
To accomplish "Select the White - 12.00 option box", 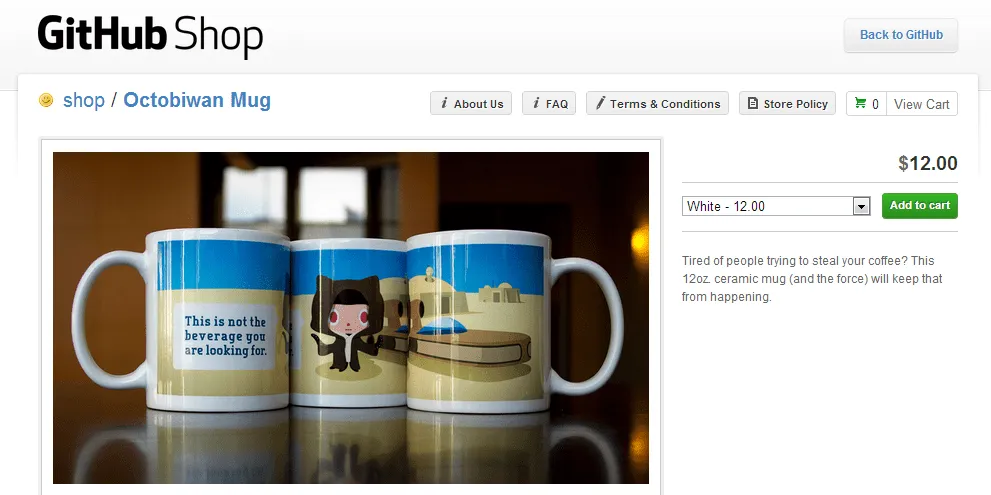I will click(x=776, y=206).
